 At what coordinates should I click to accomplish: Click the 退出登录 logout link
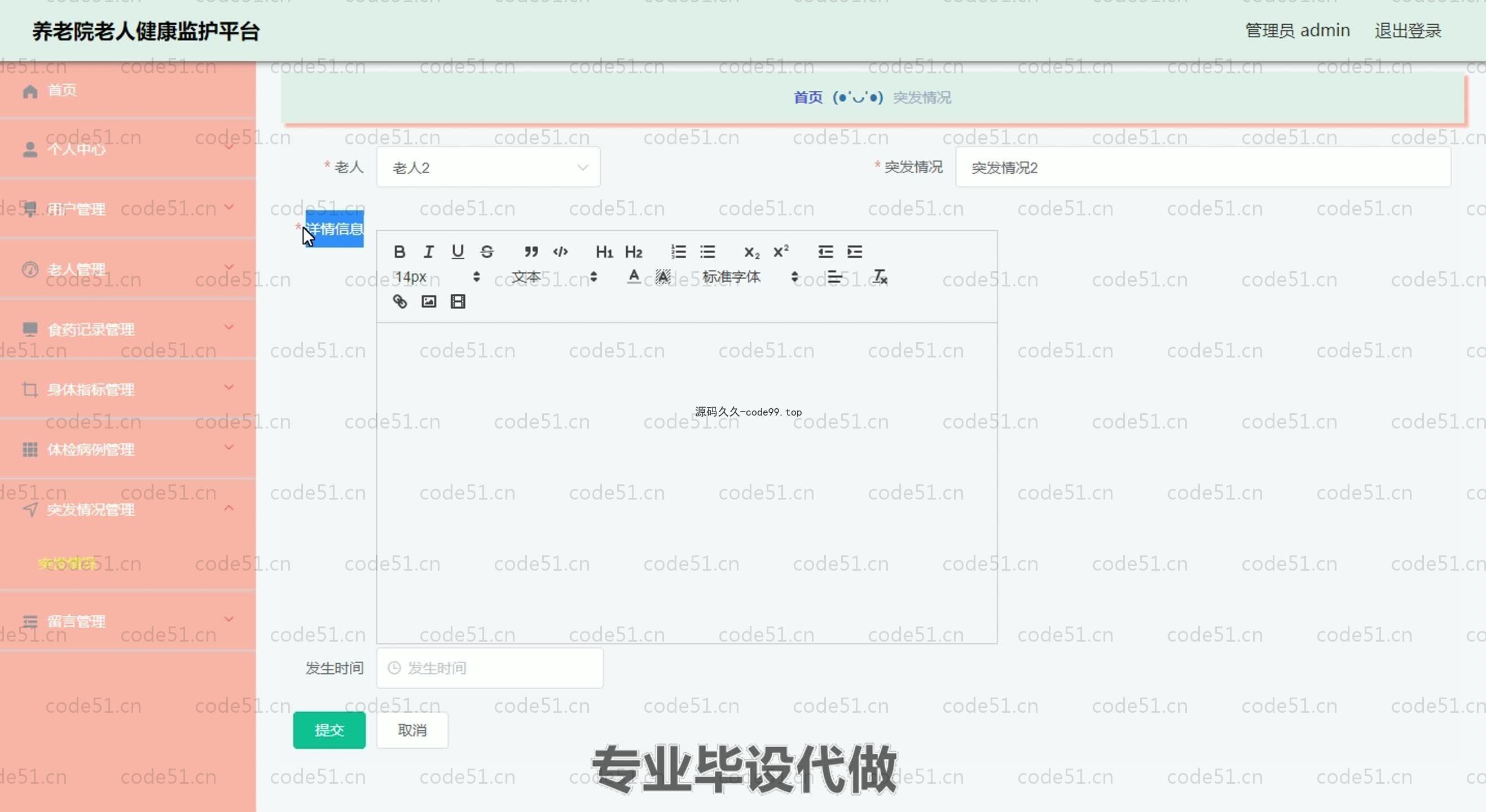[x=1408, y=30]
